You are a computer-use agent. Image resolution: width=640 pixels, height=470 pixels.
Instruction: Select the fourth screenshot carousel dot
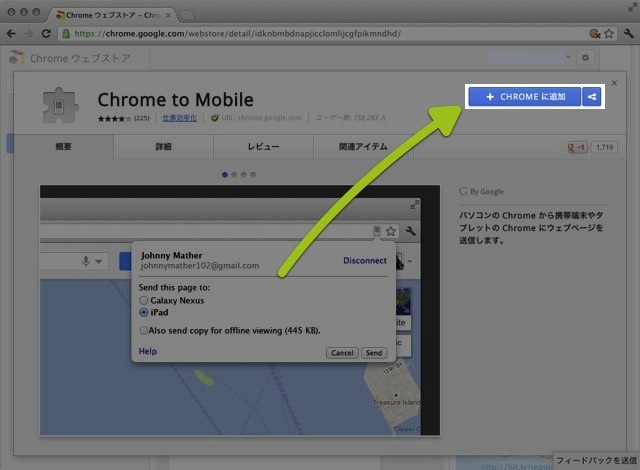pyautogui.click(x=253, y=175)
